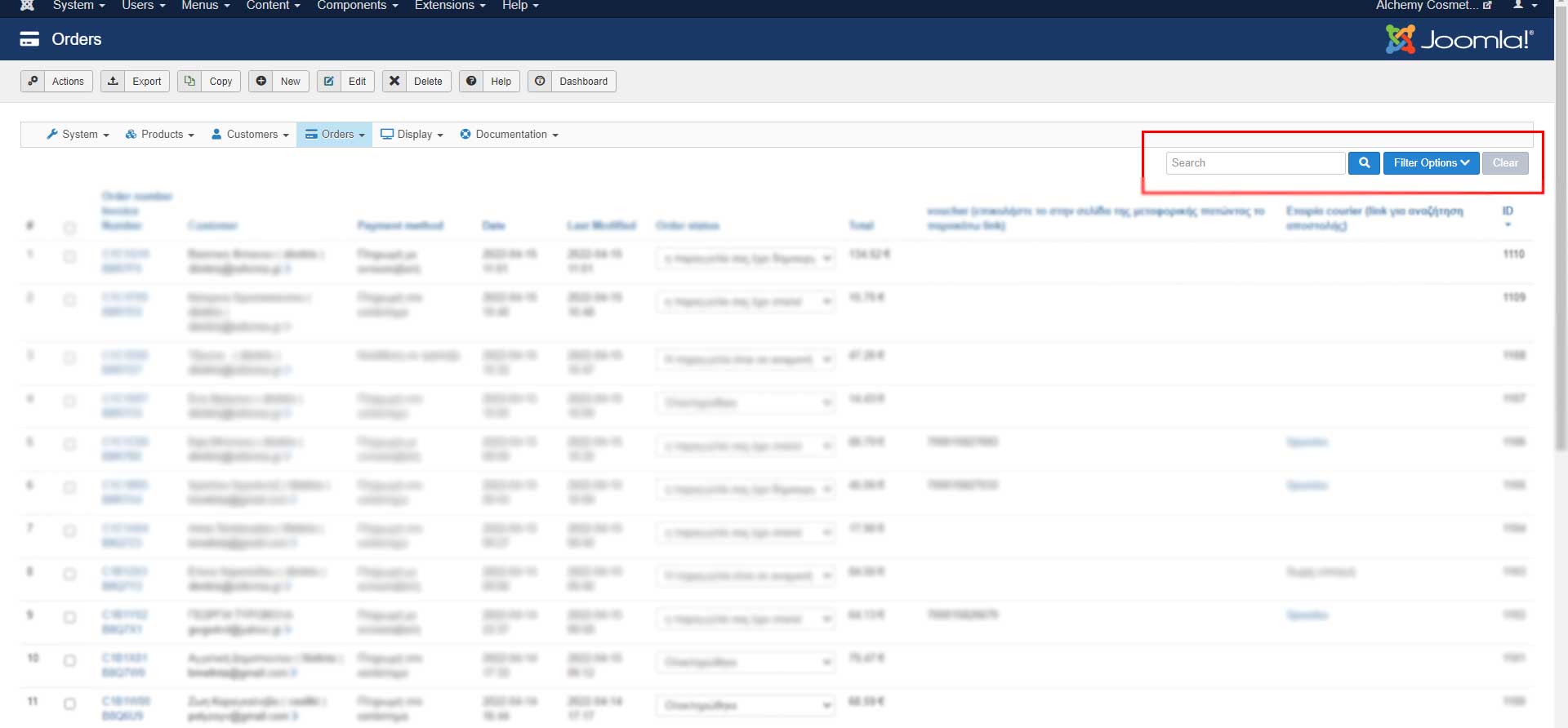
Task: Open System in the Joomla main menu bar
Action: [79, 6]
